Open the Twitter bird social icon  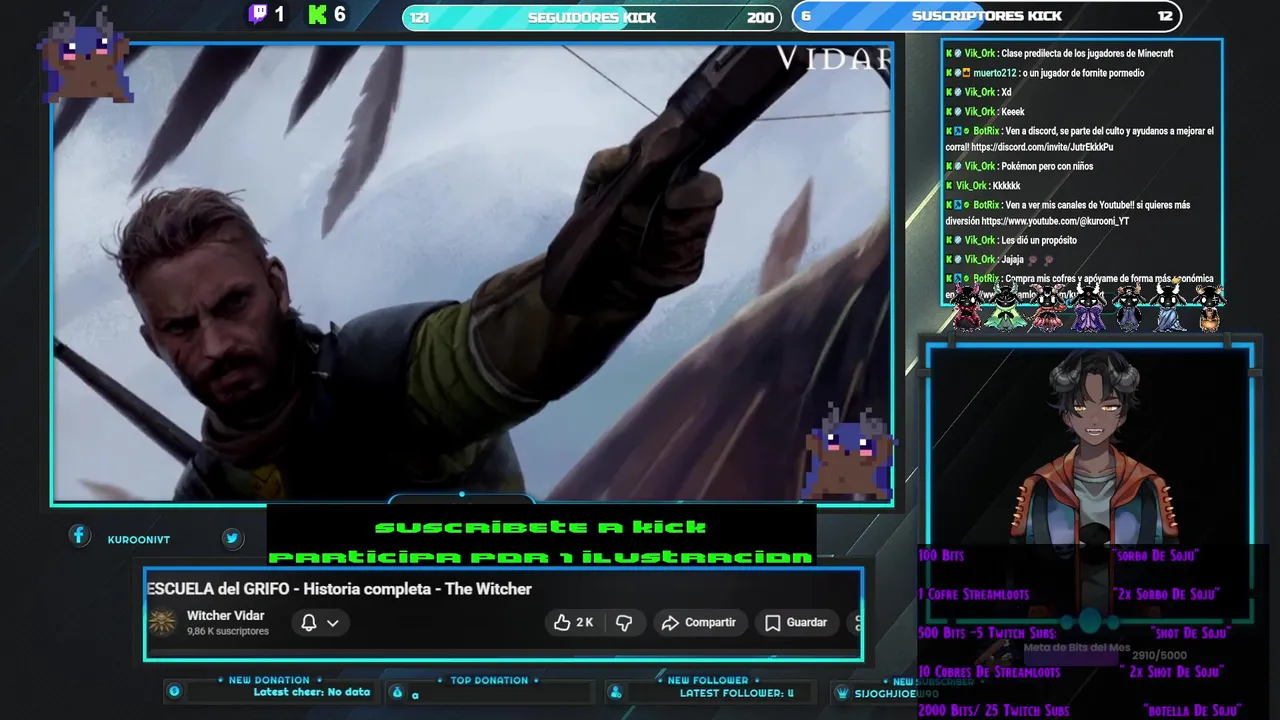click(x=232, y=538)
